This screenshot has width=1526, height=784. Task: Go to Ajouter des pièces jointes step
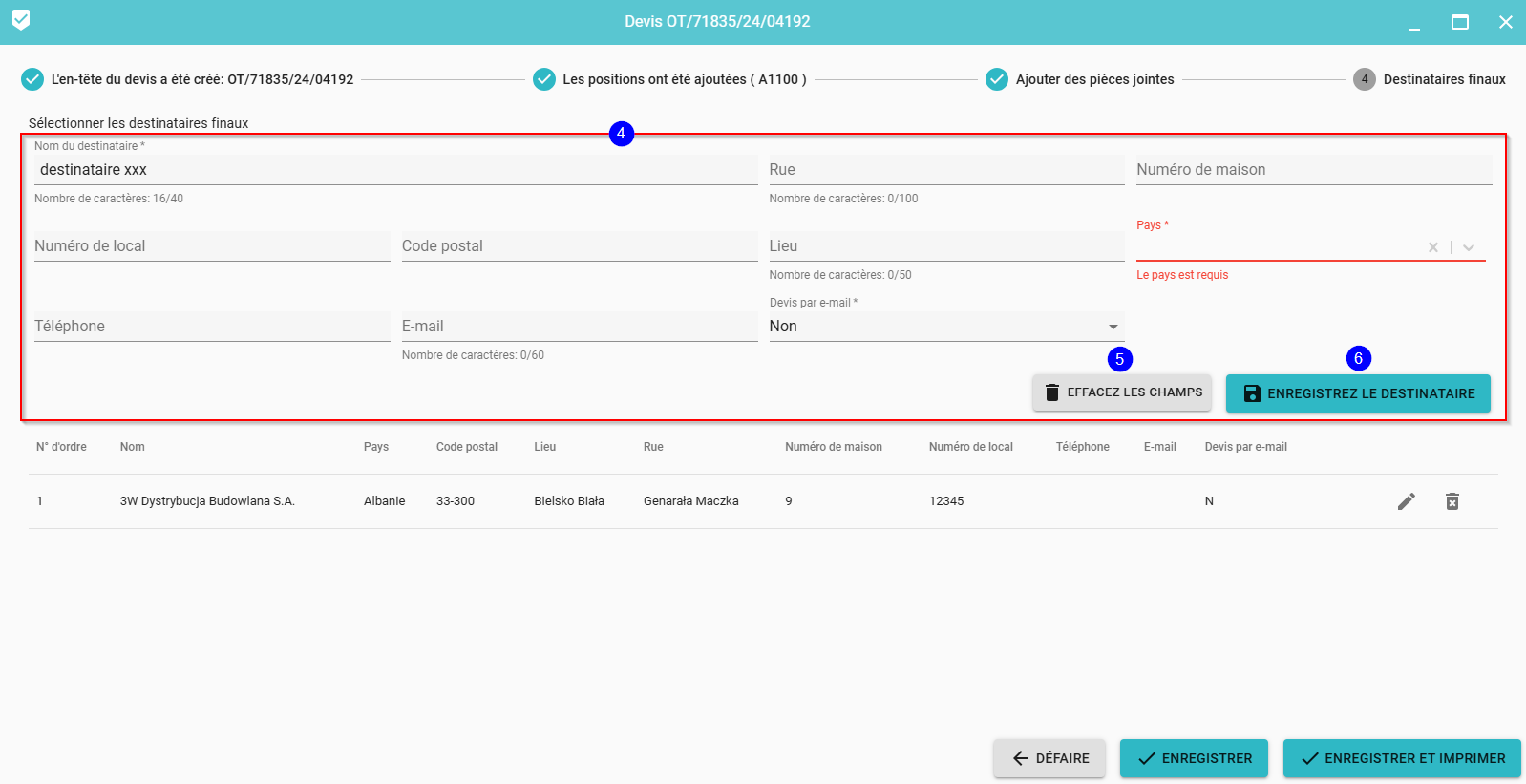coord(1094,79)
